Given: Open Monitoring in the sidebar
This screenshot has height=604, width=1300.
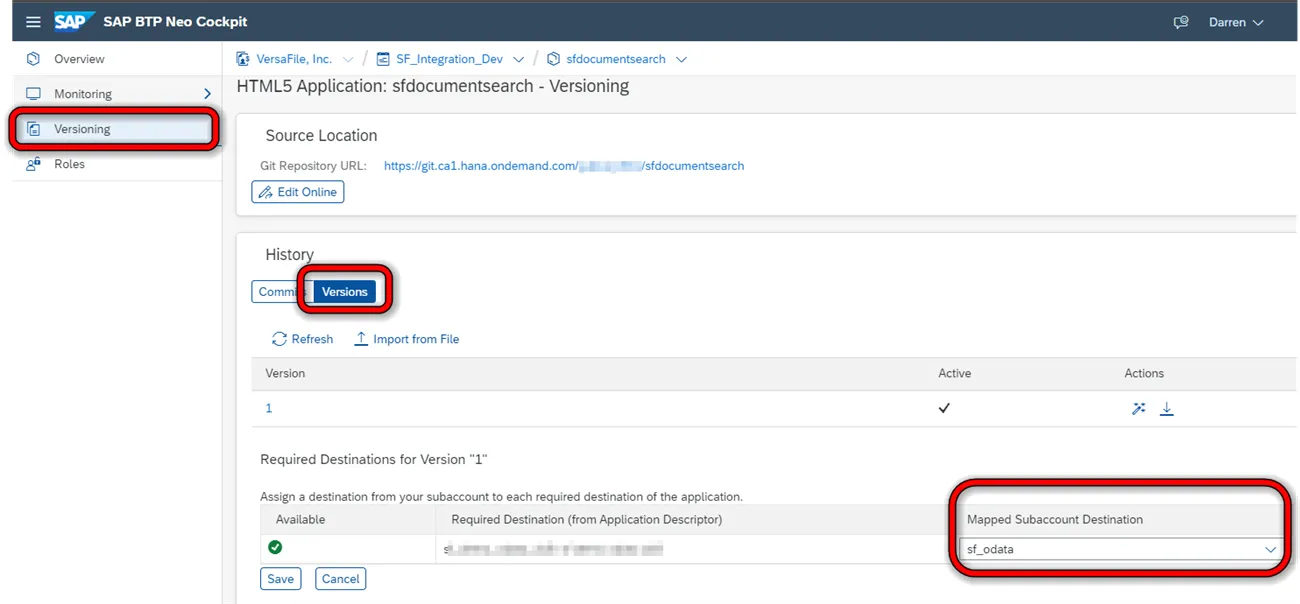Looking at the screenshot, I should tap(83, 94).
